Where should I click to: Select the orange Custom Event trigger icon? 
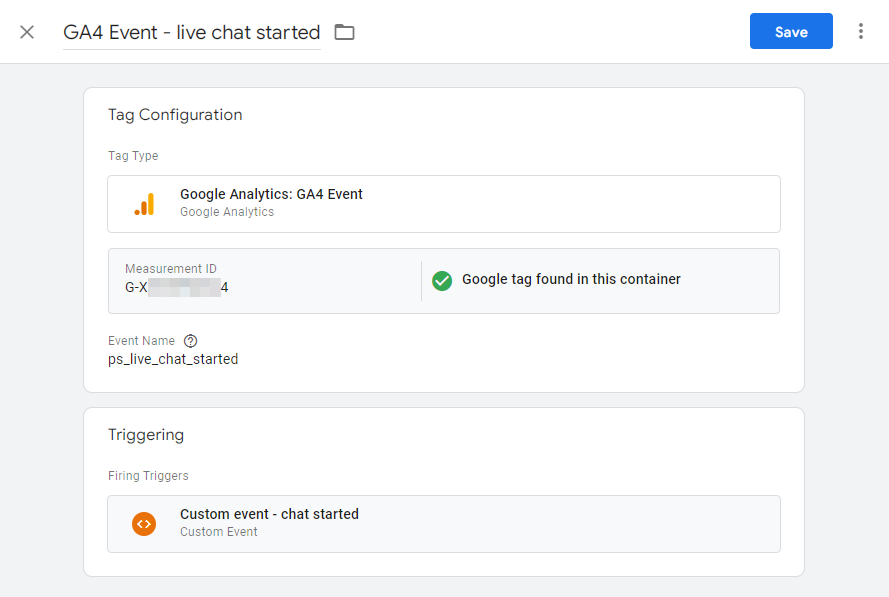pyautogui.click(x=144, y=523)
